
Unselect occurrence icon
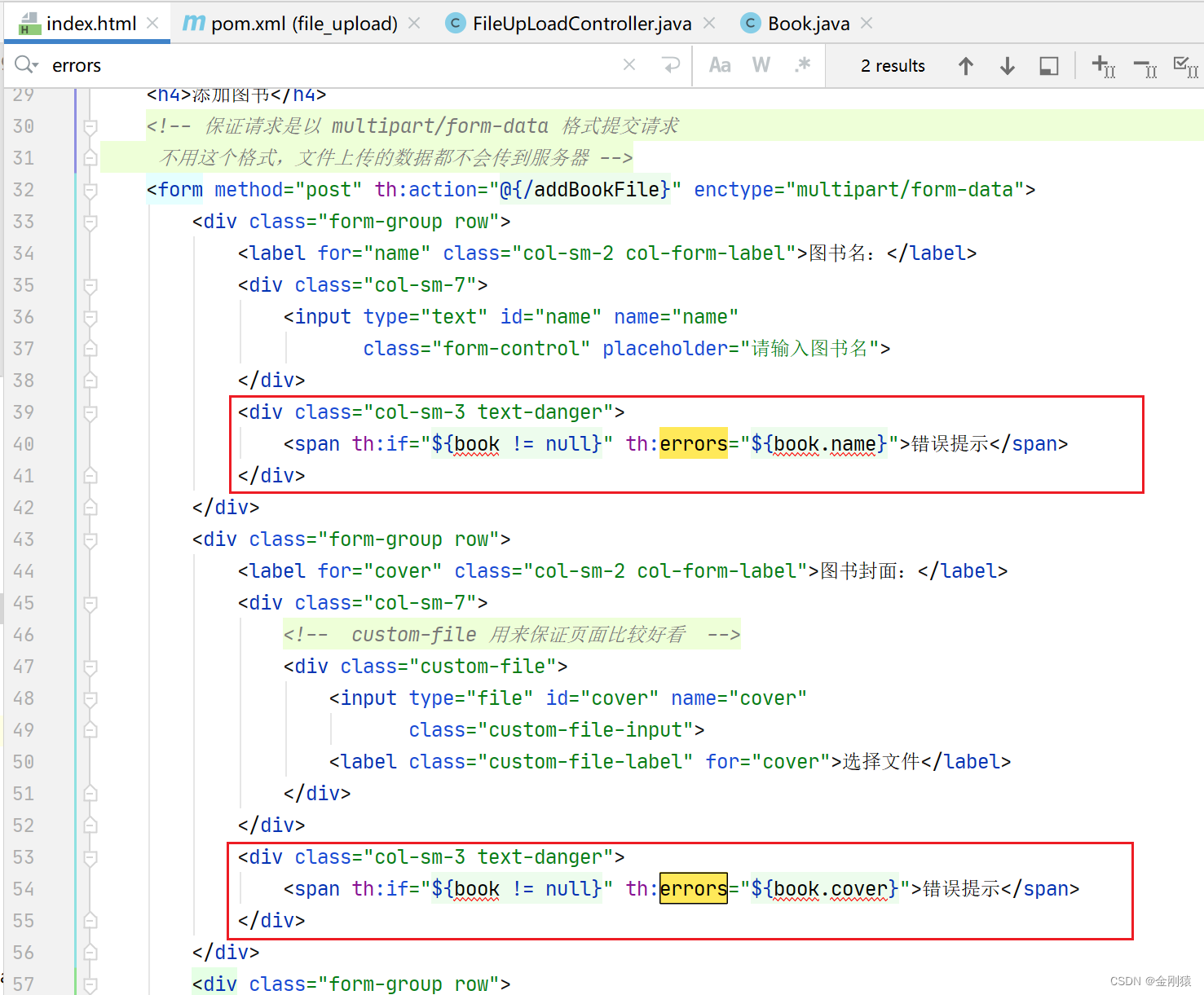coord(1145,68)
